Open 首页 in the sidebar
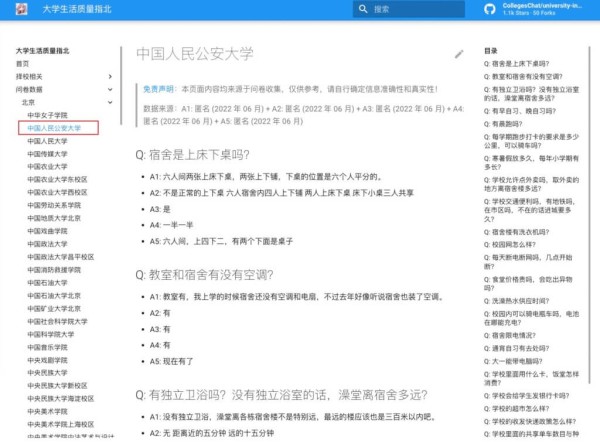600x444 pixels. [22, 64]
